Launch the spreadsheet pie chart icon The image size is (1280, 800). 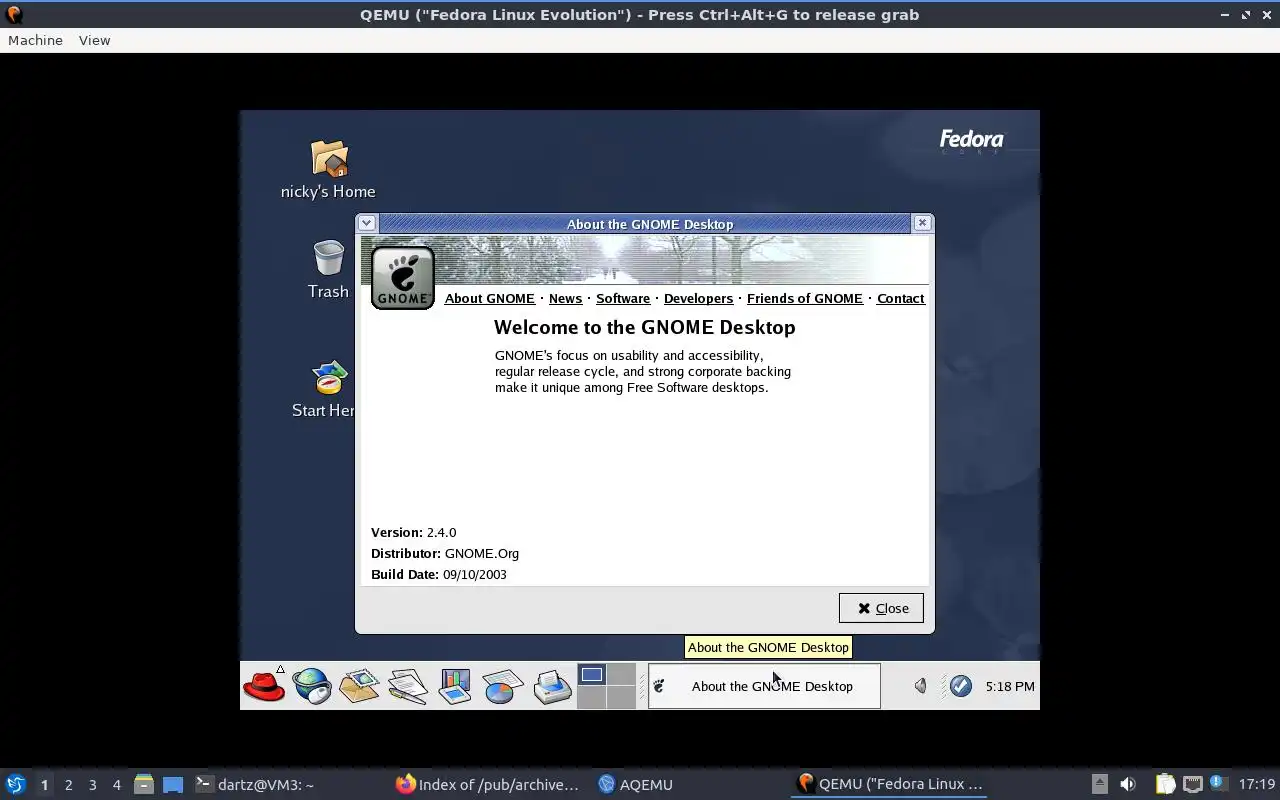click(503, 686)
